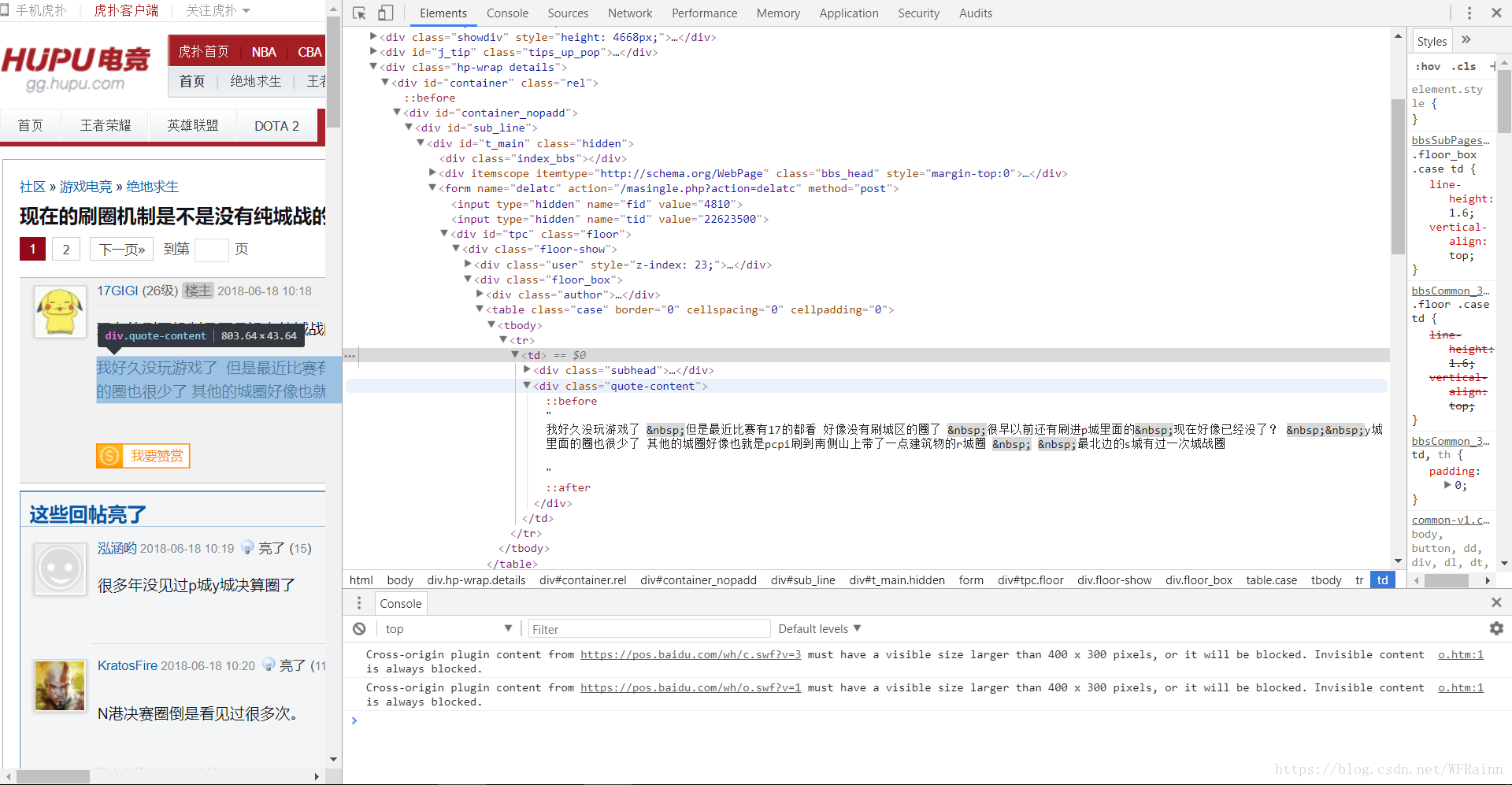The width and height of the screenshot is (1512, 785).
Task: Open 17GIGI's Pikachu avatar
Action: click(60, 313)
